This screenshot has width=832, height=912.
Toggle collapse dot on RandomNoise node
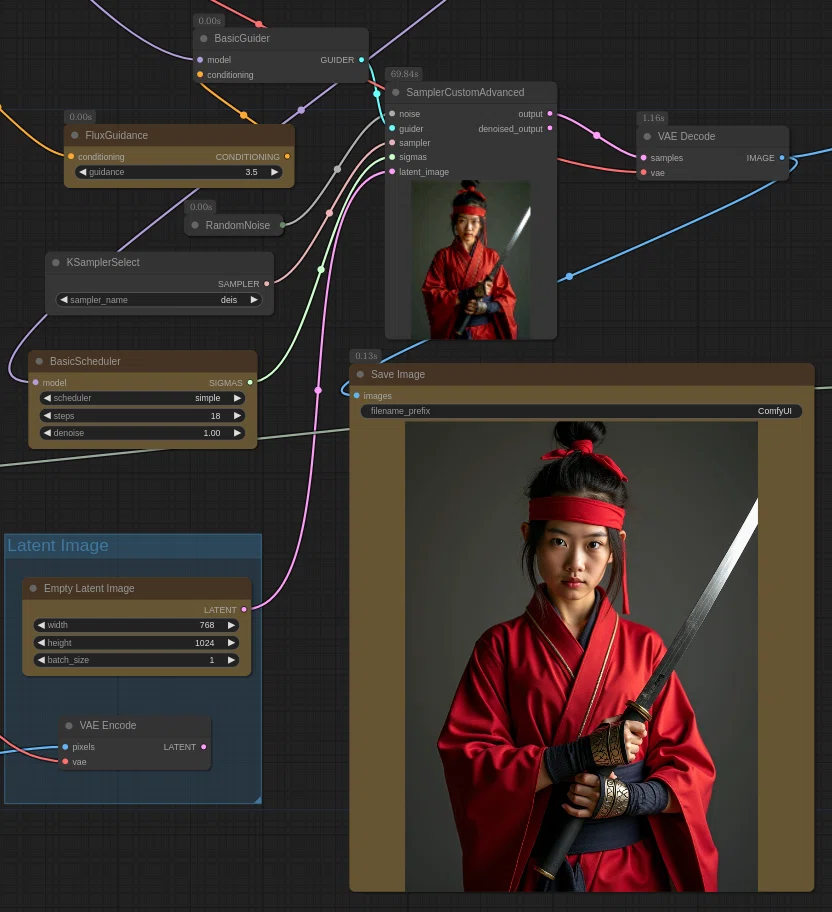coord(195,225)
